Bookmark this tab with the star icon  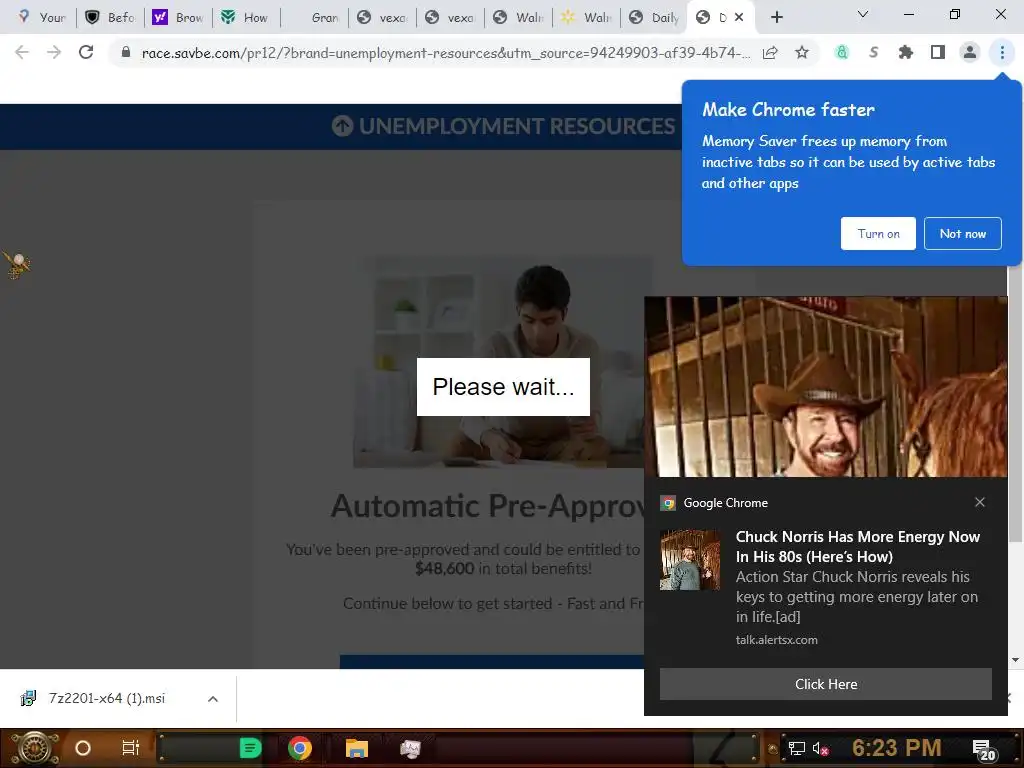coord(802,52)
